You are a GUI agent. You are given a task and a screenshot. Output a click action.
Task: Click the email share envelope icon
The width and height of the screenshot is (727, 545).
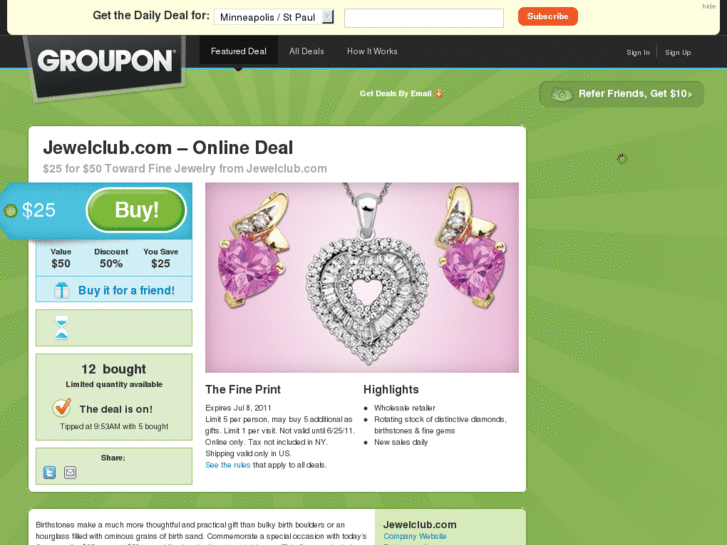(70, 472)
